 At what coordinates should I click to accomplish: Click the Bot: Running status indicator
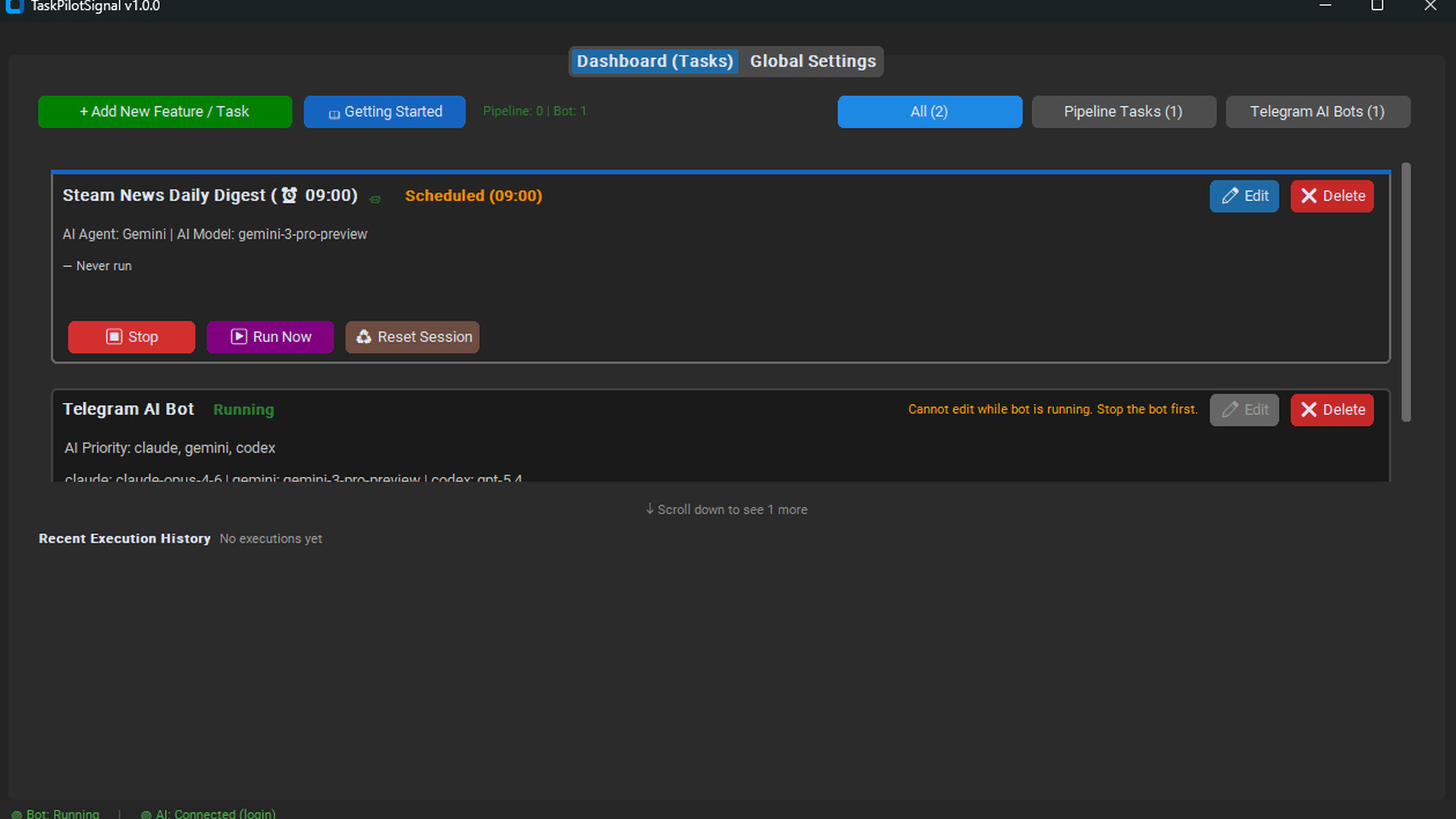[55, 813]
